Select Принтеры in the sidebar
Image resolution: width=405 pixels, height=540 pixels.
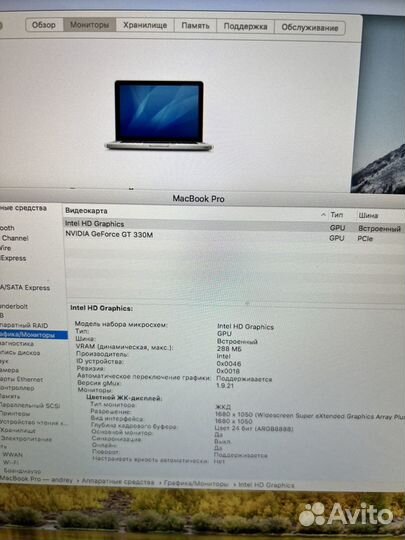tap(15, 413)
